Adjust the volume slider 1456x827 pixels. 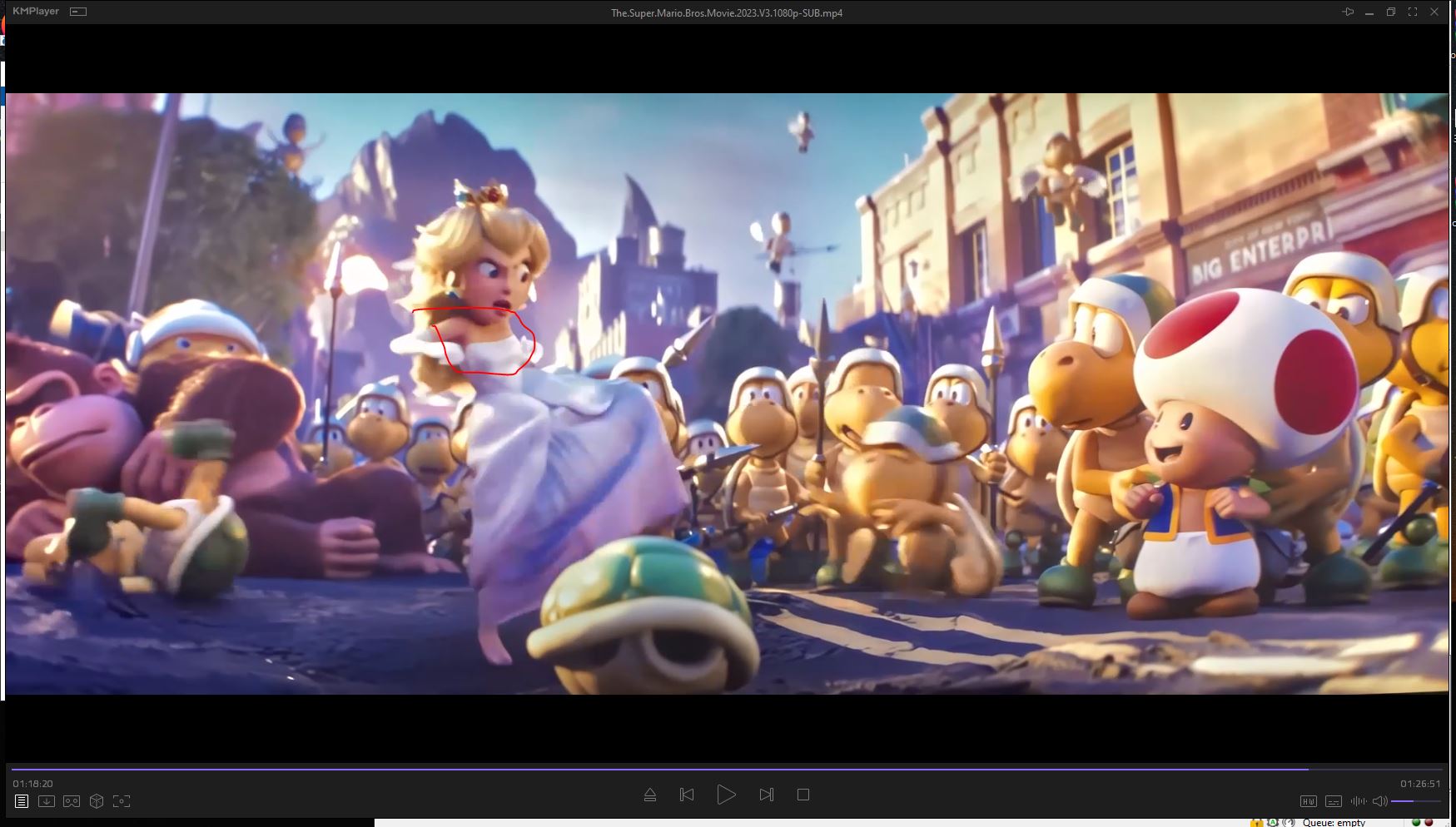point(1415,801)
